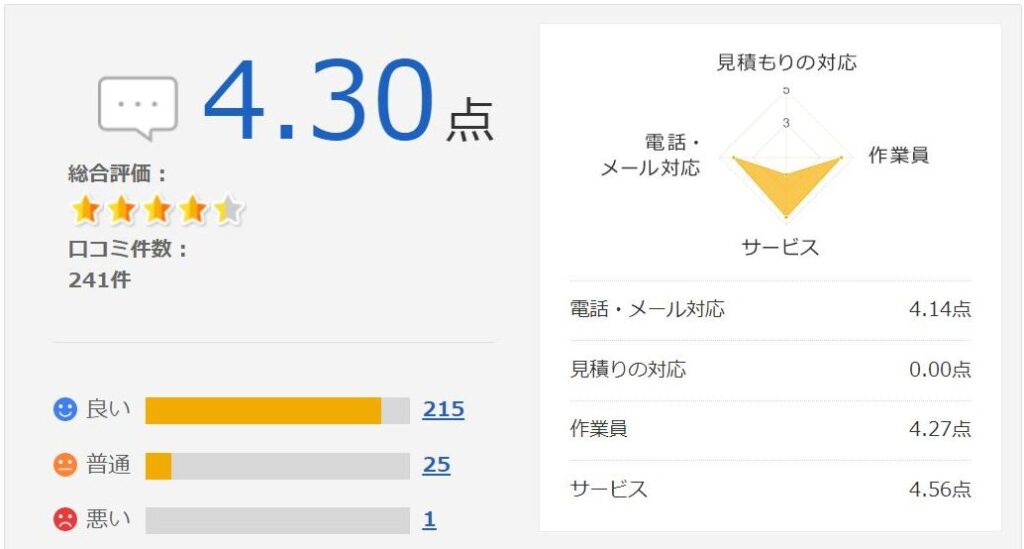Click the first gold star

click(x=86, y=210)
